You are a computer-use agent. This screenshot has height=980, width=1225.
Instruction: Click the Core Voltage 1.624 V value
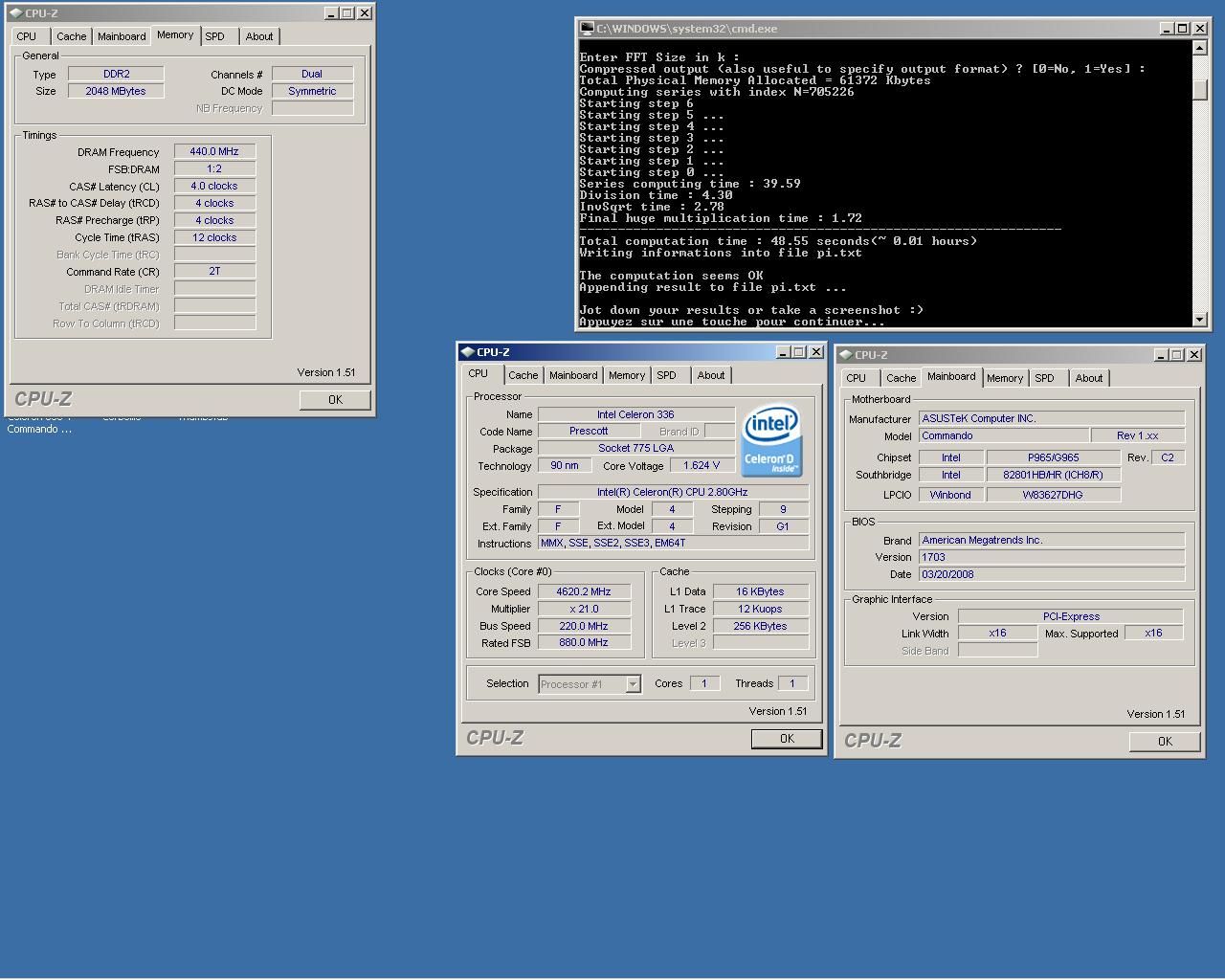click(702, 465)
